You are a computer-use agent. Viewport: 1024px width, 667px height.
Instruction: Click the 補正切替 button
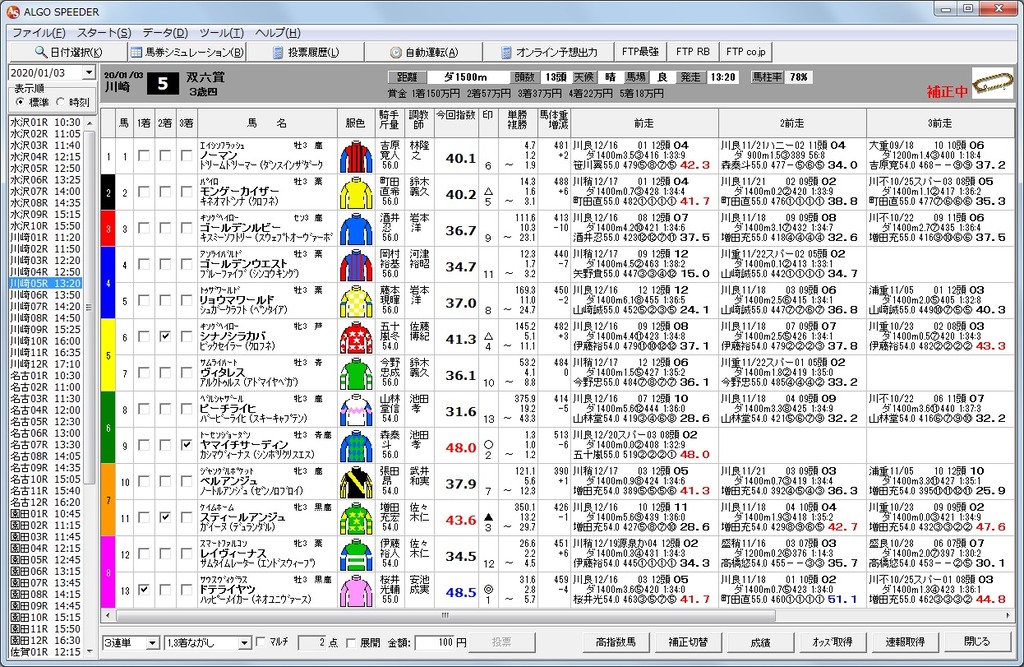pyautogui.click(x=688, y=642)
